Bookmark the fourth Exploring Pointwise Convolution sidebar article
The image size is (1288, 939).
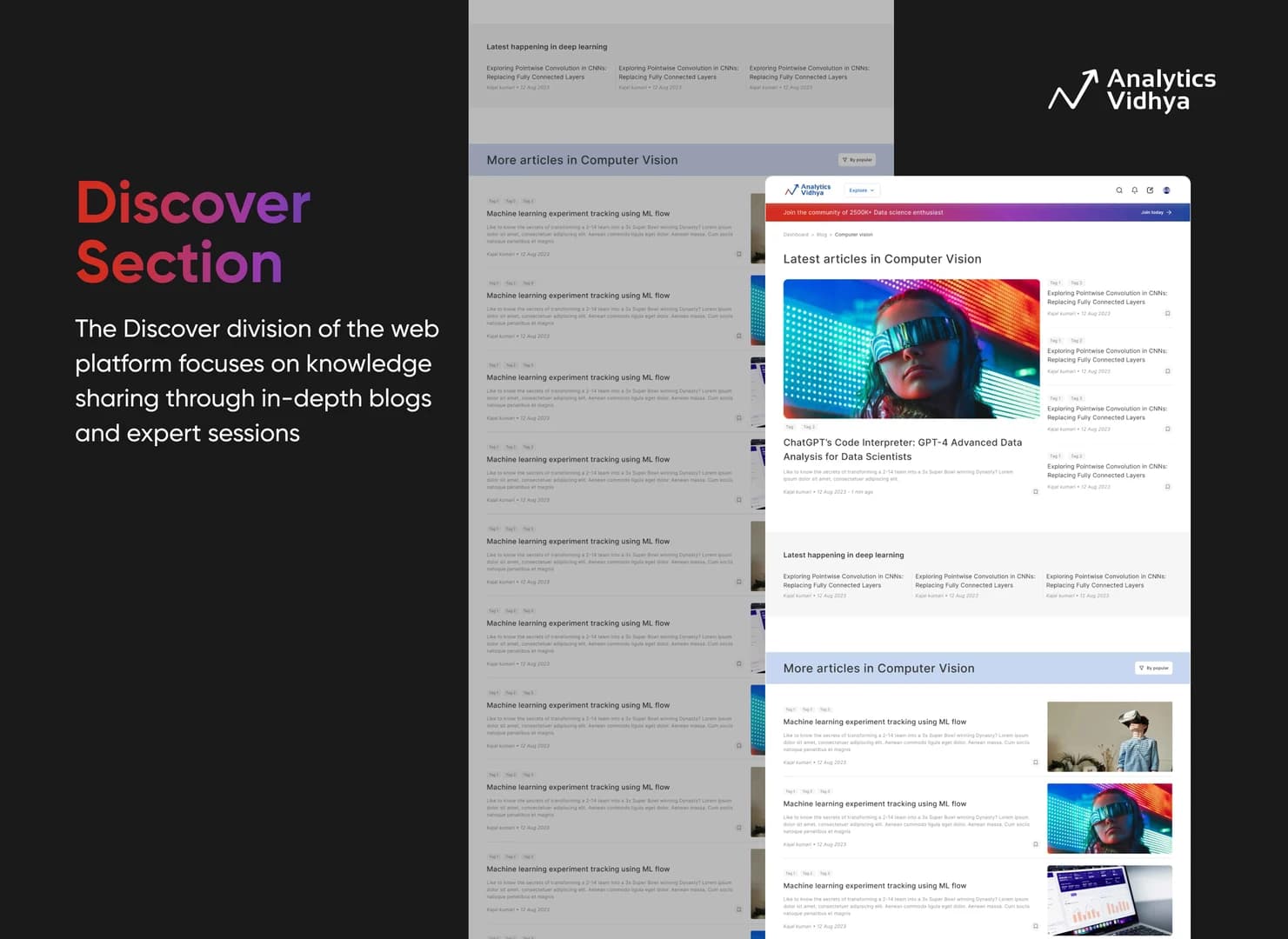(x=1167, y=487)
